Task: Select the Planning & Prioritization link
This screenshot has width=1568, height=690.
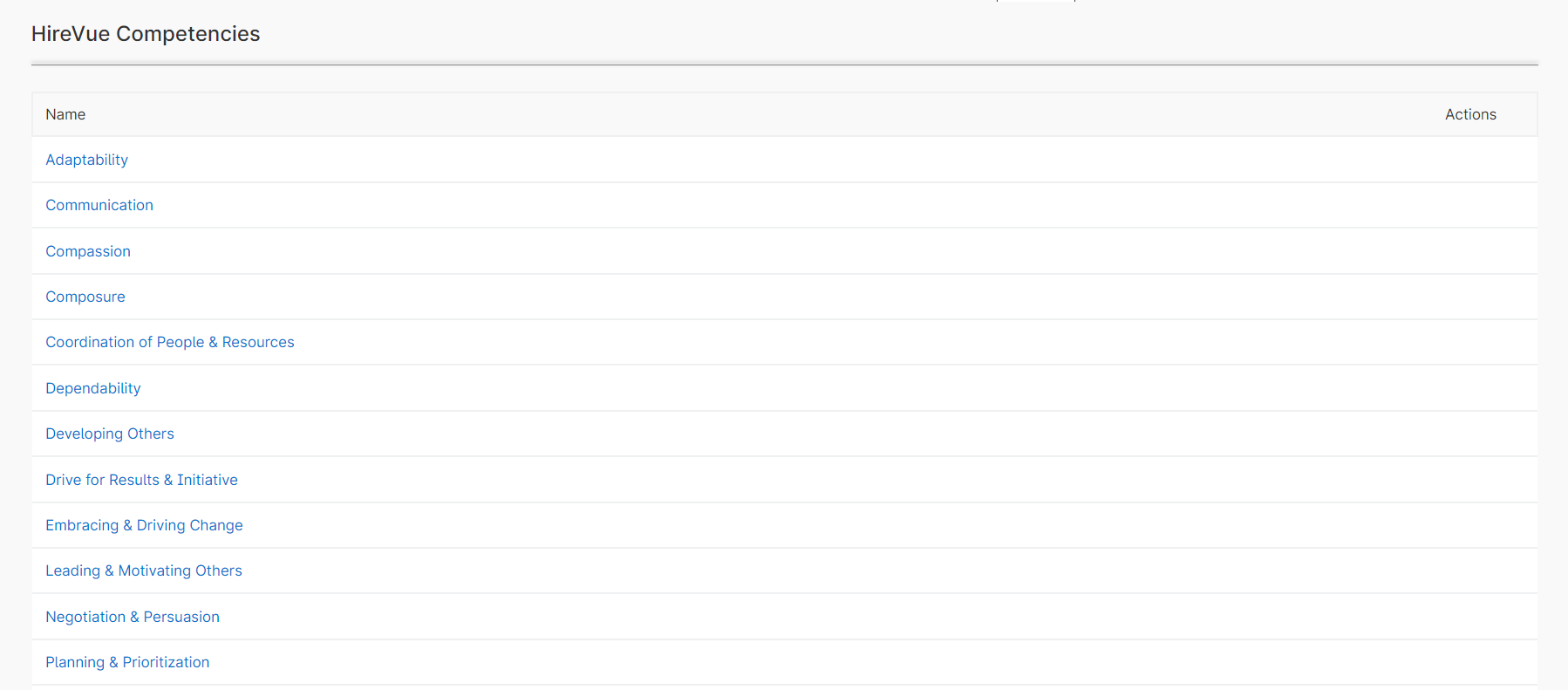Action: click(x=127, y=662)
